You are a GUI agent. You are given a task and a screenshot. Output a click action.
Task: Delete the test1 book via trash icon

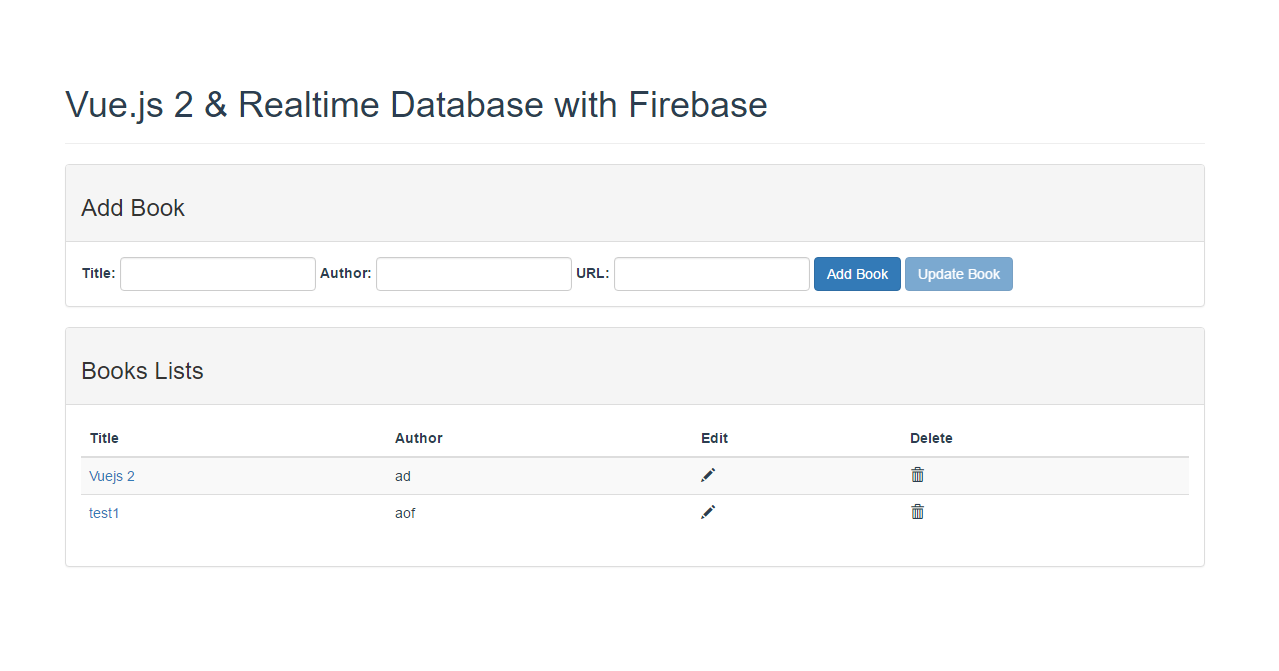pos(917,512)
